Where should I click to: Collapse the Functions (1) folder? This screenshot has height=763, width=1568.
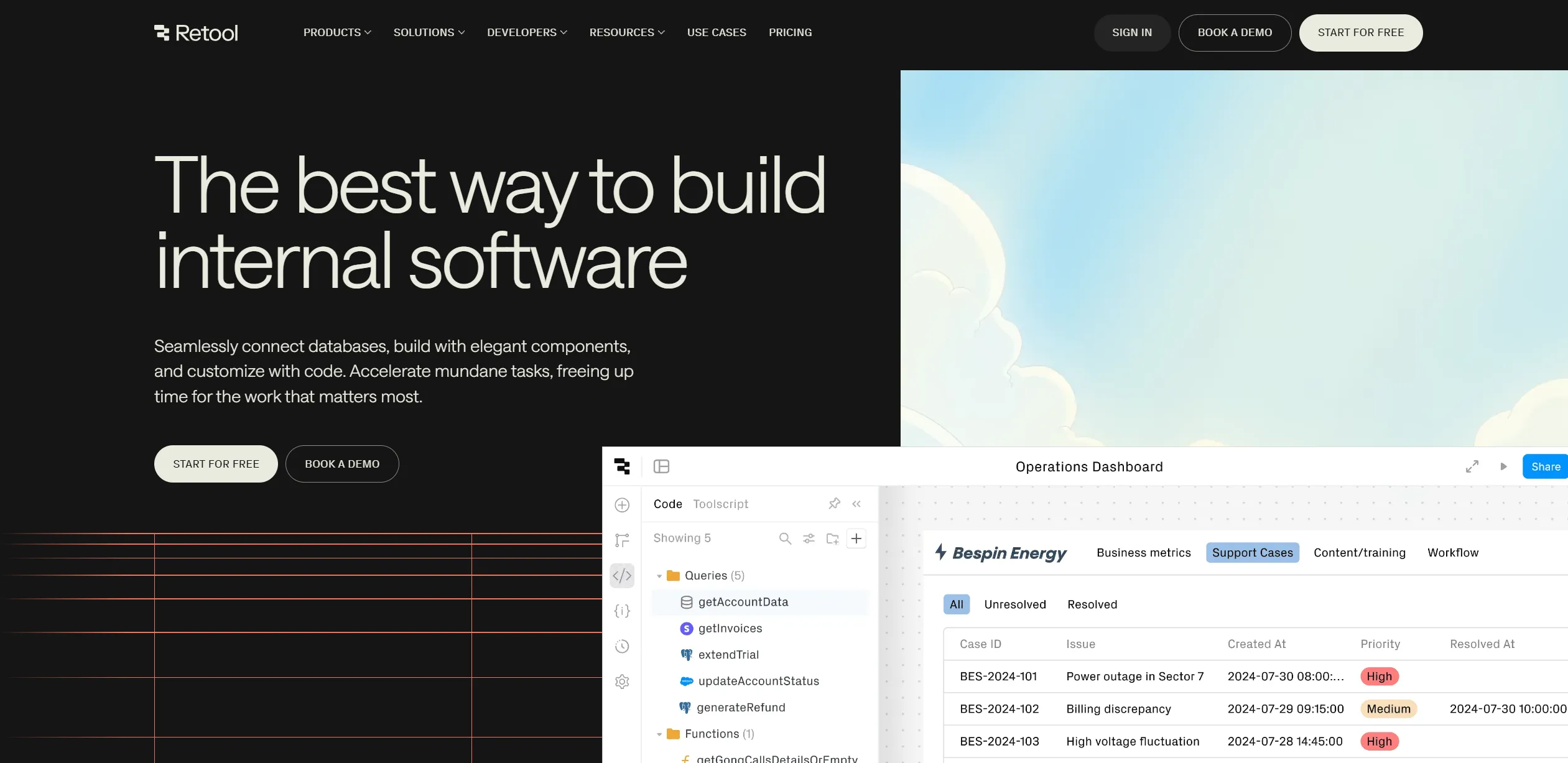coord(659,734)
